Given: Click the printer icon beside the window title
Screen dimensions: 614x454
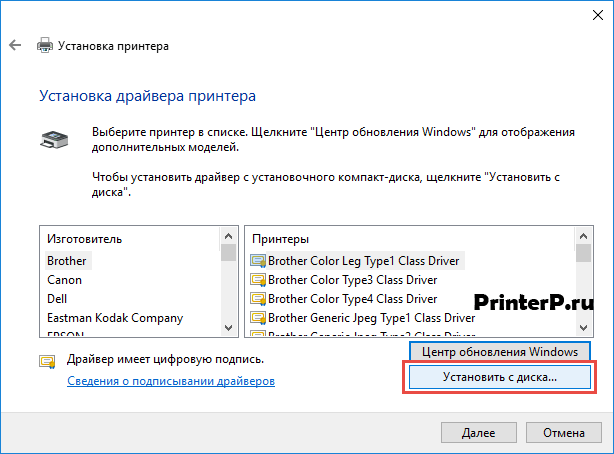Looking at the screenshot, I should pyautogui.click(x=45, y=46).
